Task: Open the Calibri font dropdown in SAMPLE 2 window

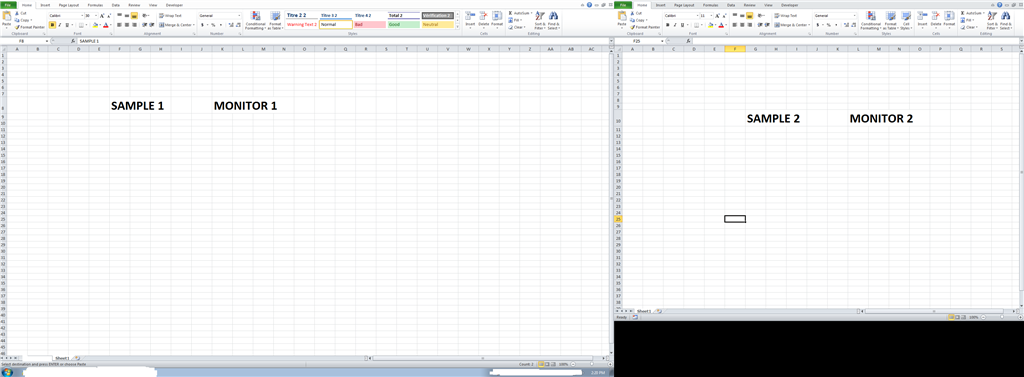Action: [696, 15]
